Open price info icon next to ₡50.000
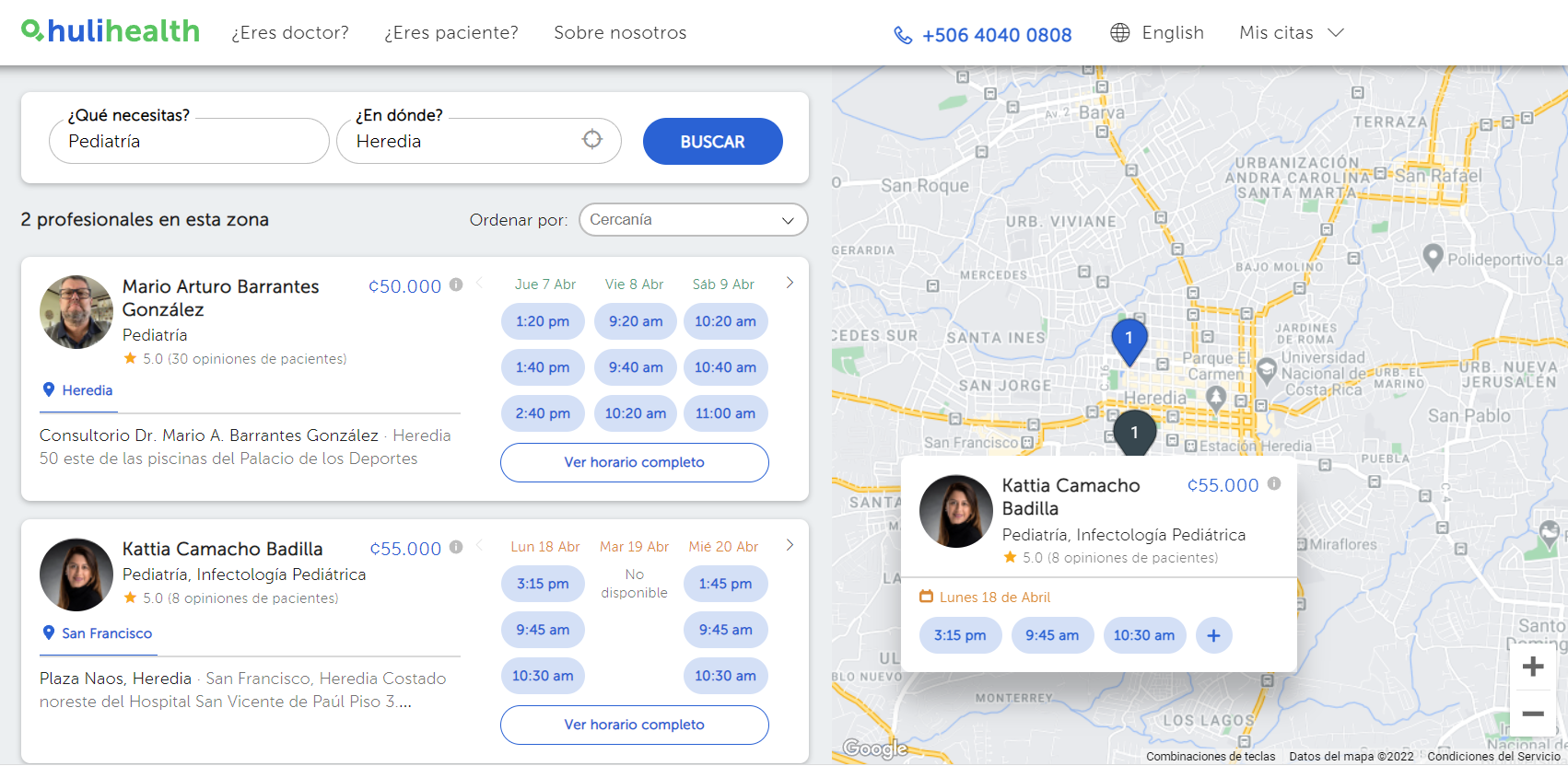The image size is (1568, 766). point(456,284)
